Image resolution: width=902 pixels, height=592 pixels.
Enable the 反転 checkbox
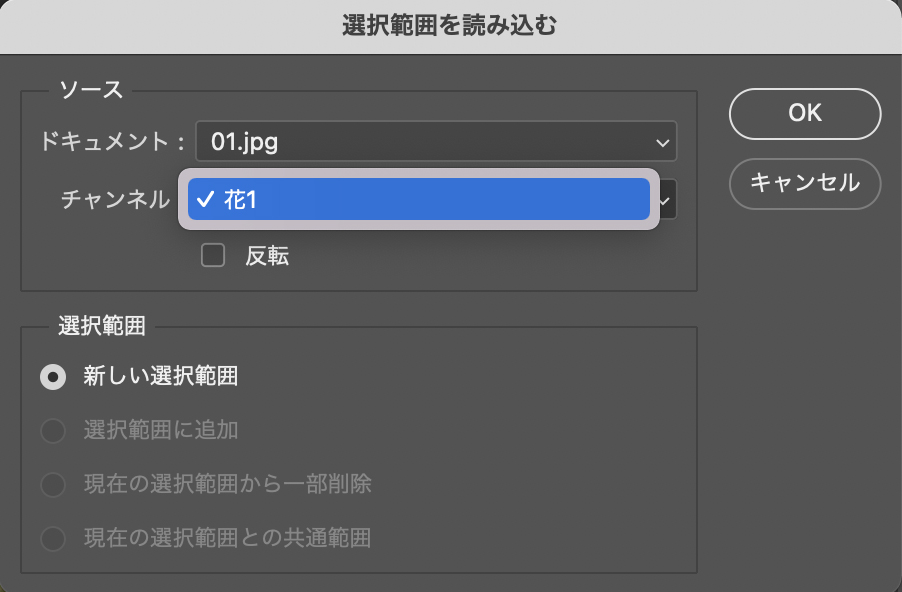click(213, 256)
